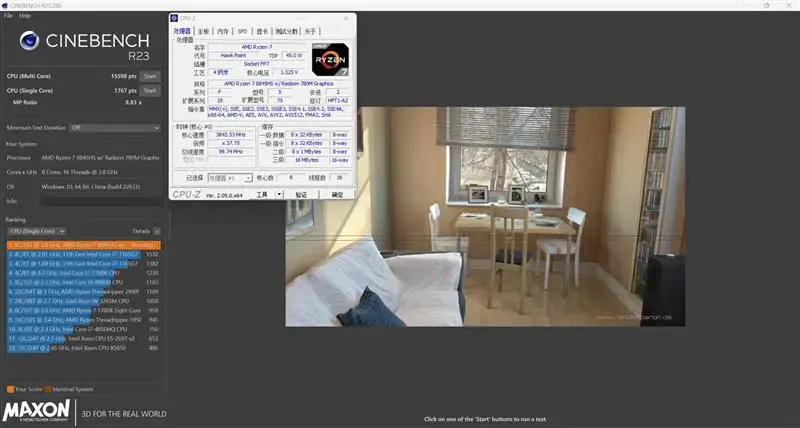Select the Intel Core i9-9880H ranking row
The height and width of the screenshot is (428, 800).
coord(84,282)
